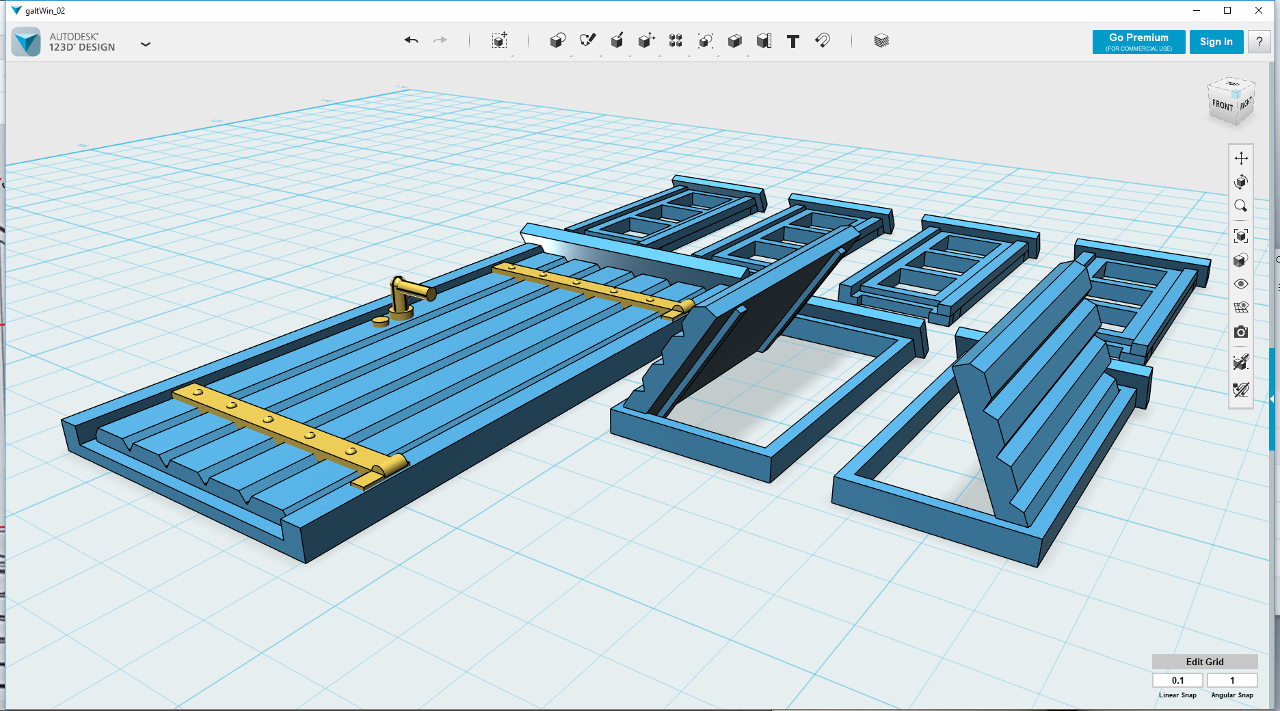The height and width of the screenshot is (711, 1280).
Task: Open Help with the question mark button
Action: click(x=1258, y=41)
